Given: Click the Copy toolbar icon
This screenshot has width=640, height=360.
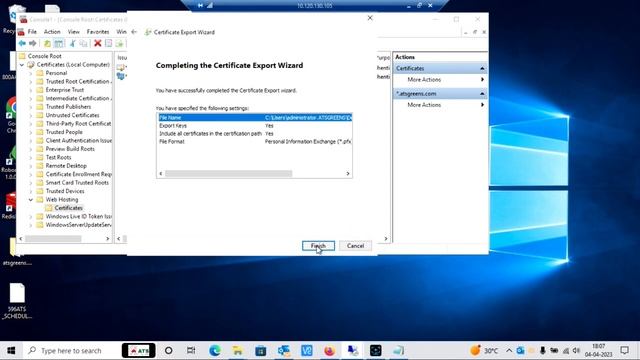Looking at the screenshot, I should [x=83, y=43].
